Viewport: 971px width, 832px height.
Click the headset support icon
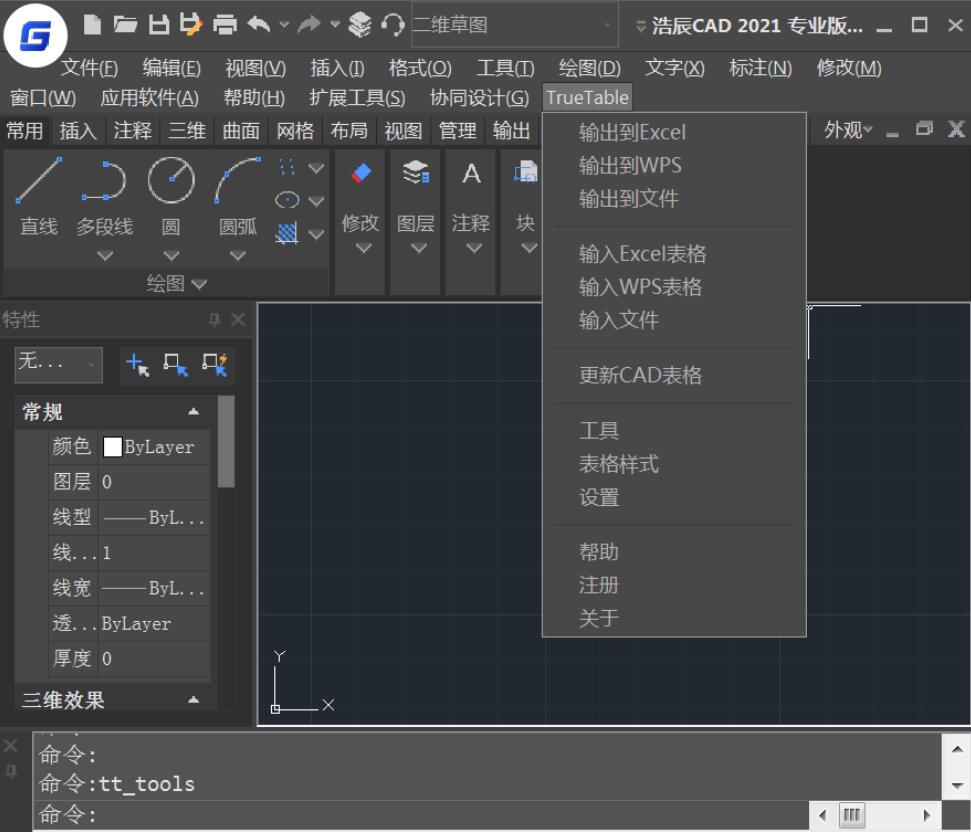[x=393, y=25]
